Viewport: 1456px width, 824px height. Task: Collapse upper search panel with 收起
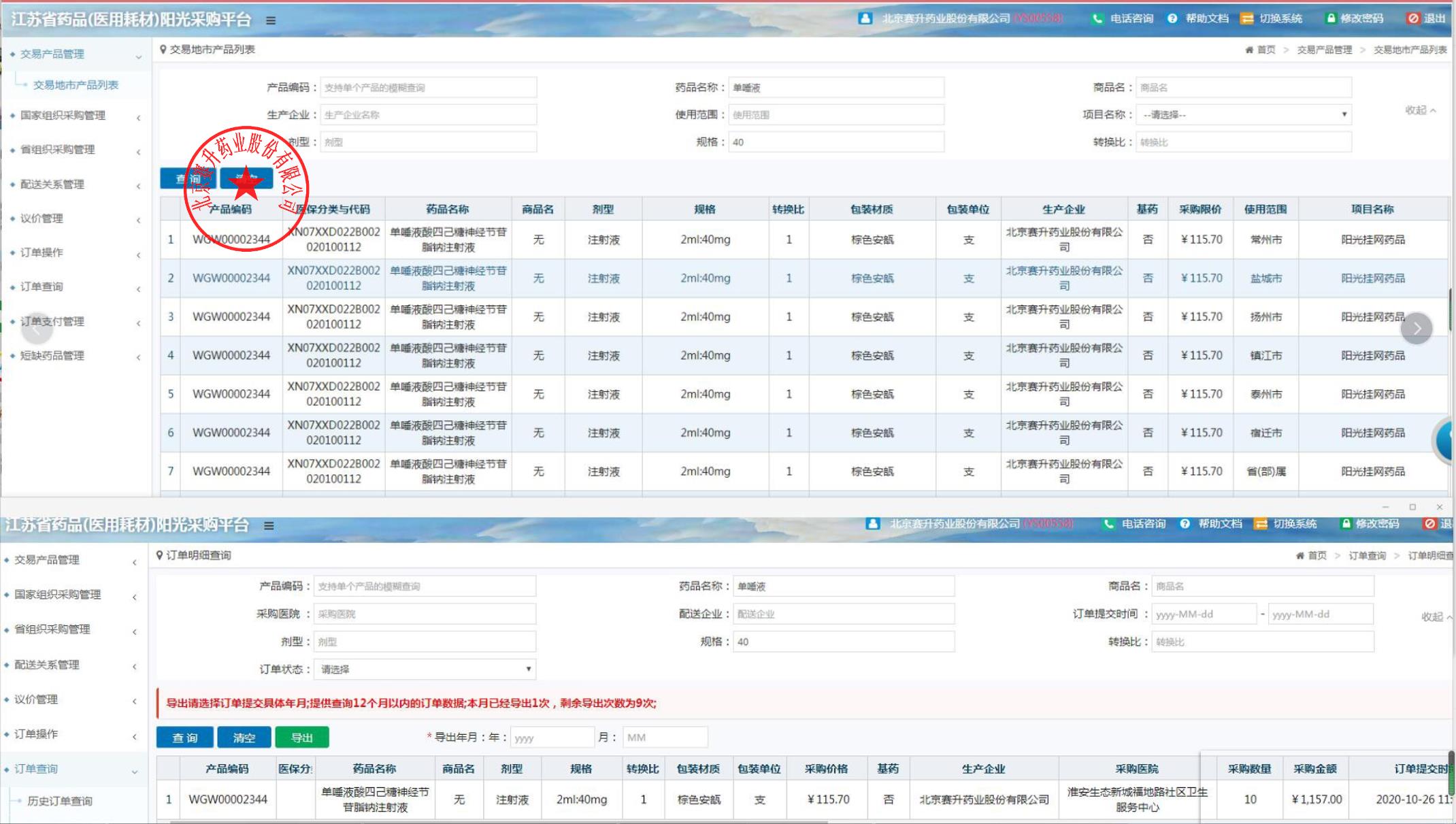click(x=1421, y=110)
